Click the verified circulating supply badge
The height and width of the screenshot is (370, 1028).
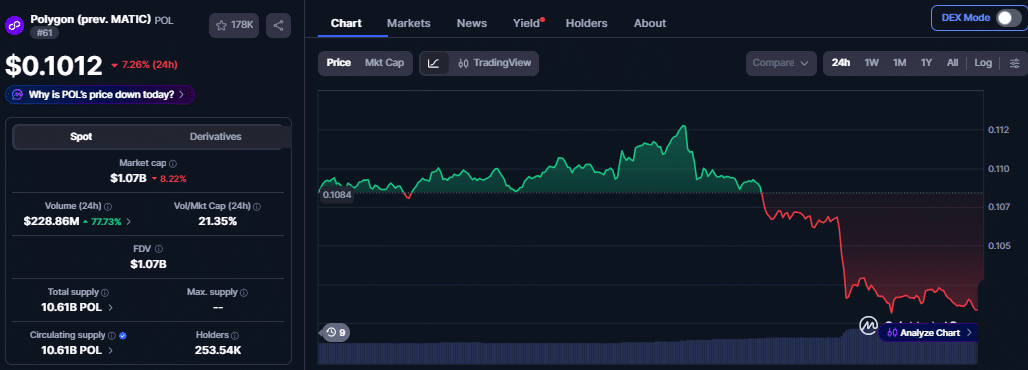(x=123, y=335)
